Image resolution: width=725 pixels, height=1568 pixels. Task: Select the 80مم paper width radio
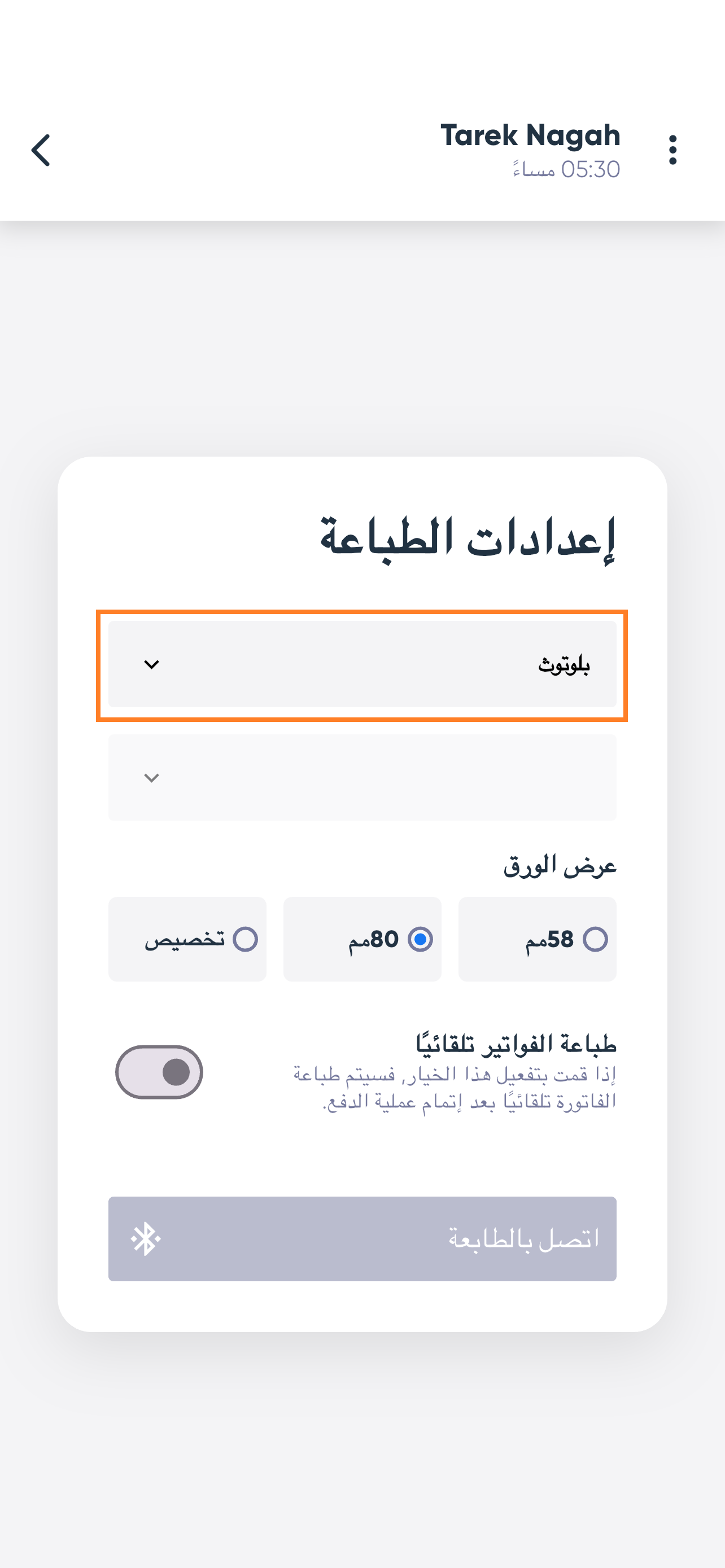click(420, 939)
